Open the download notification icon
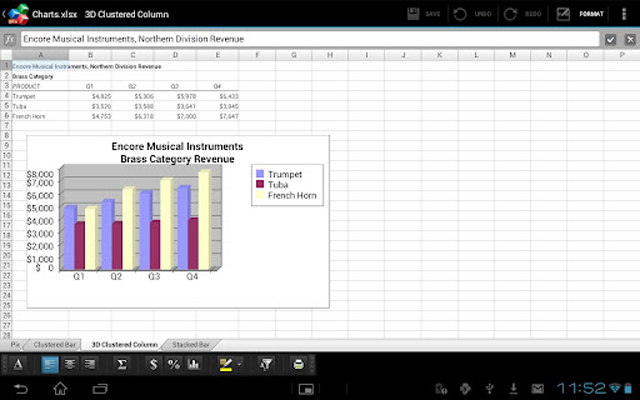Image resolution: width=640 pixels, height=400 pixels. pyautogui.click(x=514, y=389)
